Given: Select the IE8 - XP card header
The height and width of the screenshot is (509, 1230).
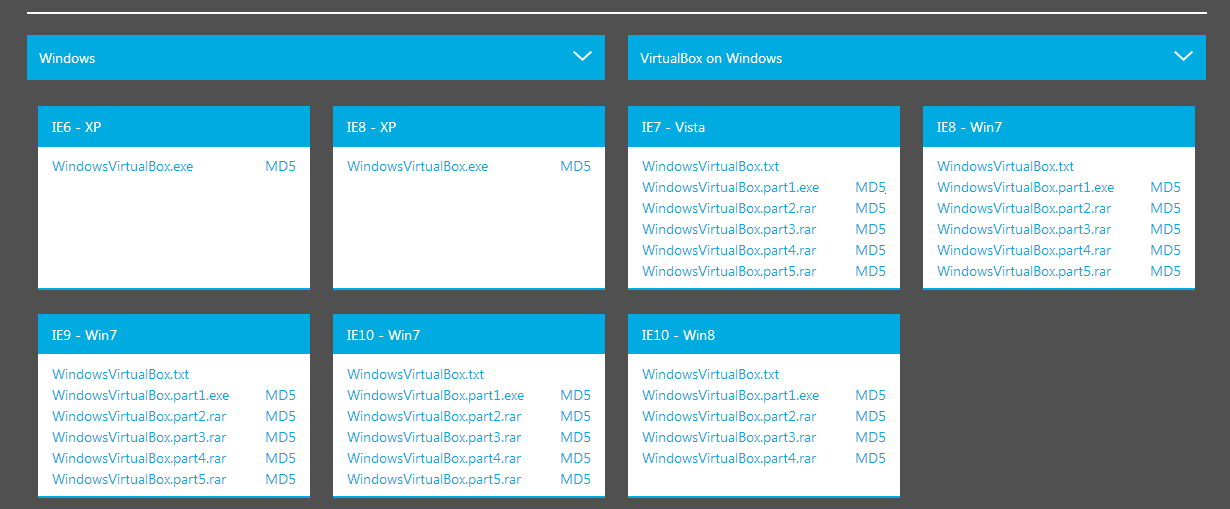Looking at the screenshot, I should pos(469,127).
